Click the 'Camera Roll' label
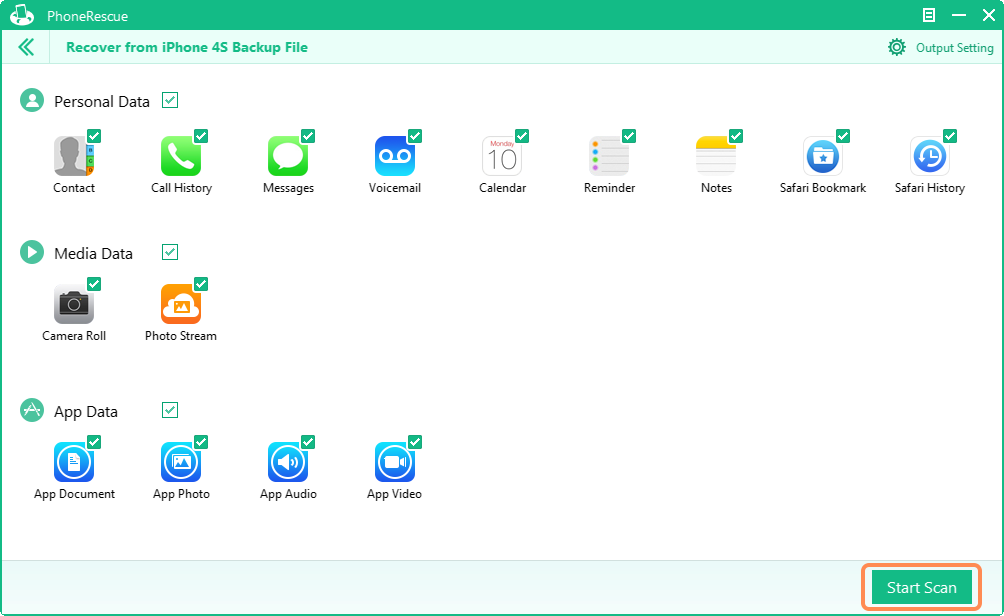This screenshot has height=616, width=1004. 74,336
